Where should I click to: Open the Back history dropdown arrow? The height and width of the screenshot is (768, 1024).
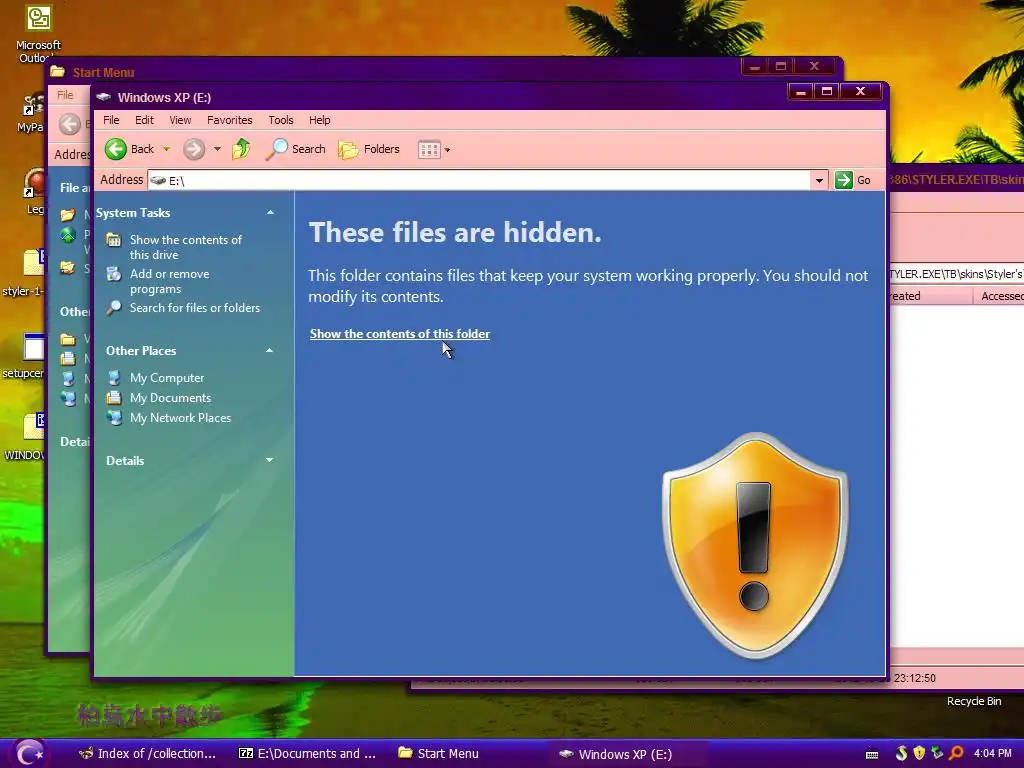pyautogui.click(x=167, y=150)
